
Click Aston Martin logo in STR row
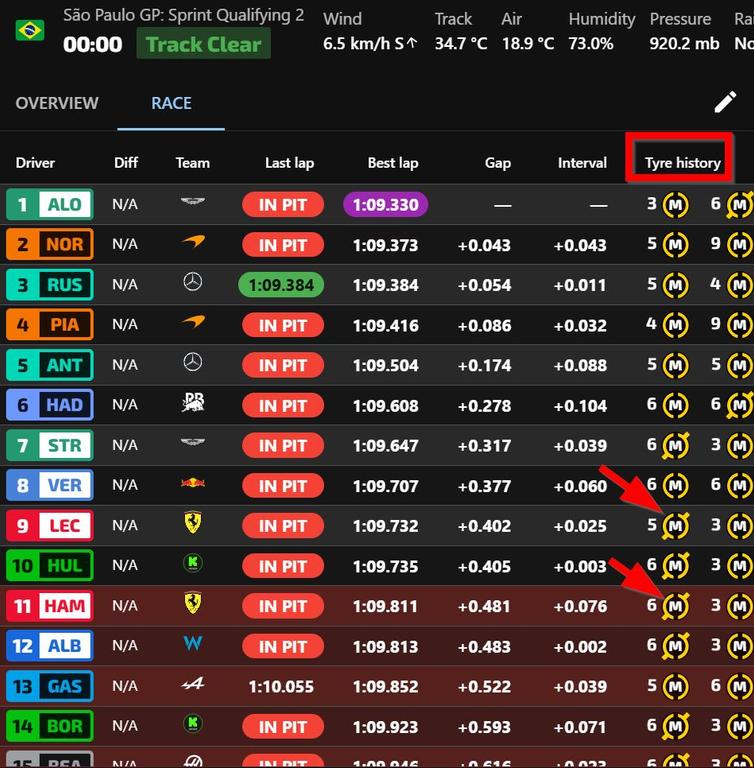tap(193, 442)
